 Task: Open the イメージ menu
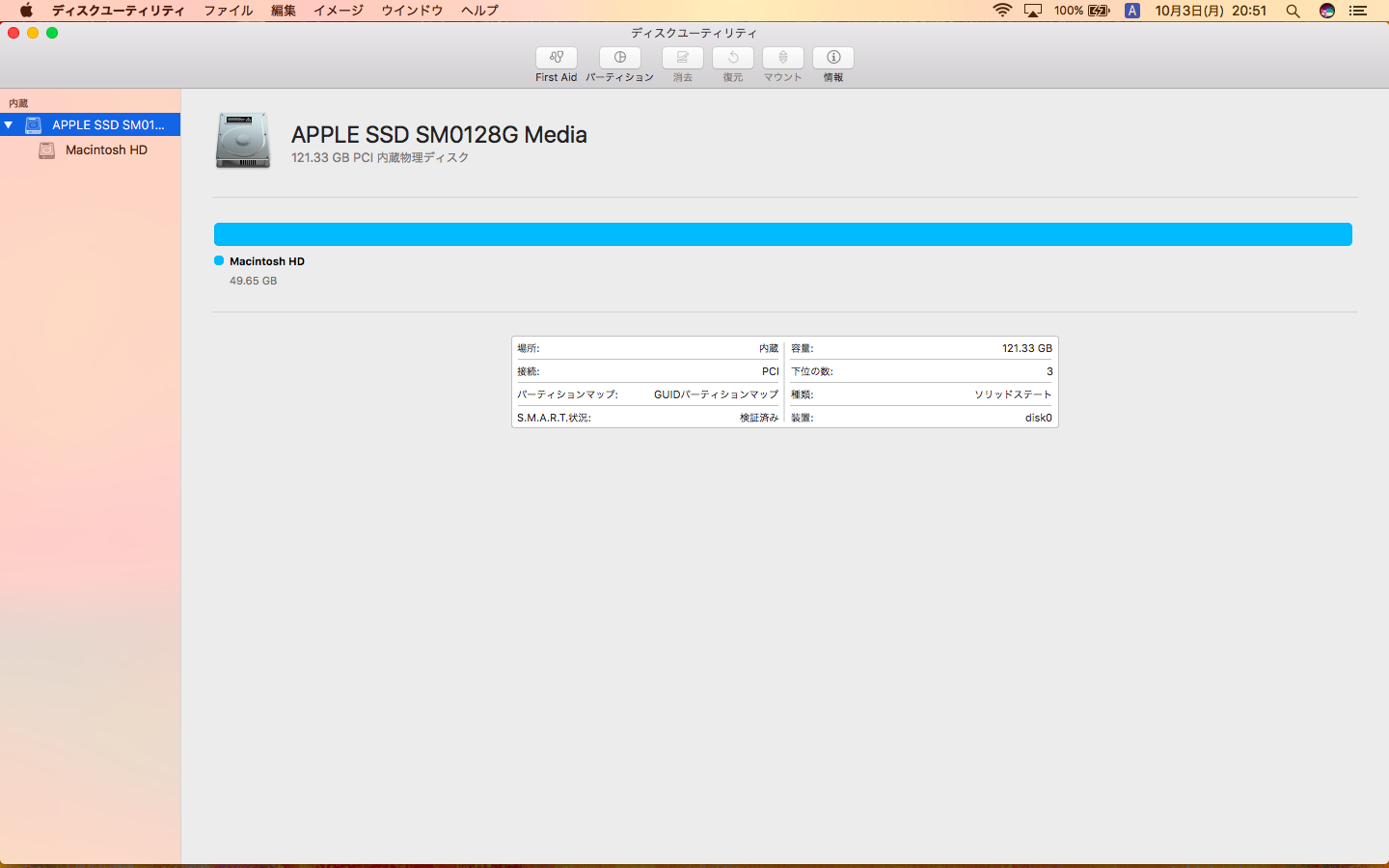click(x=339, y=11)
